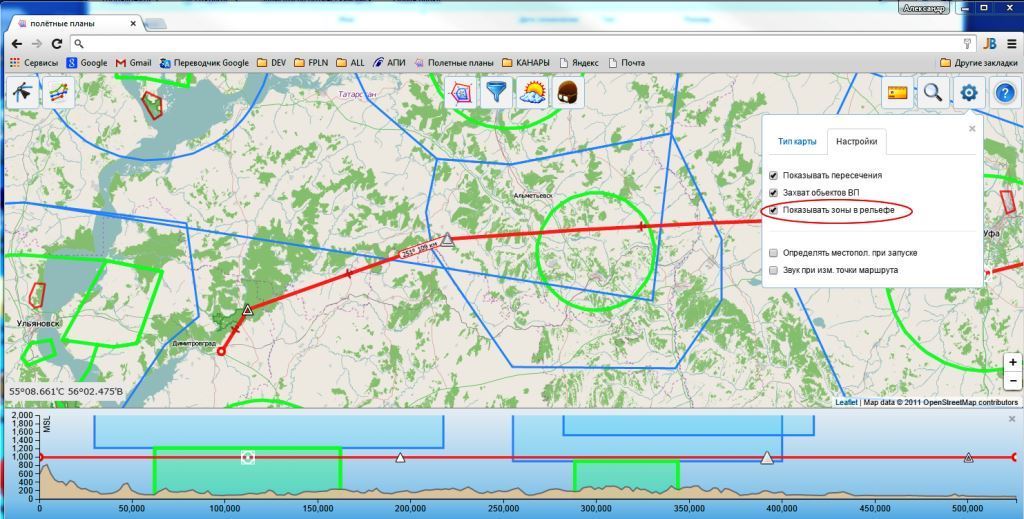Click the pilot helmet icon
Screen dimensions: 1024x519
tap(567, 93)
